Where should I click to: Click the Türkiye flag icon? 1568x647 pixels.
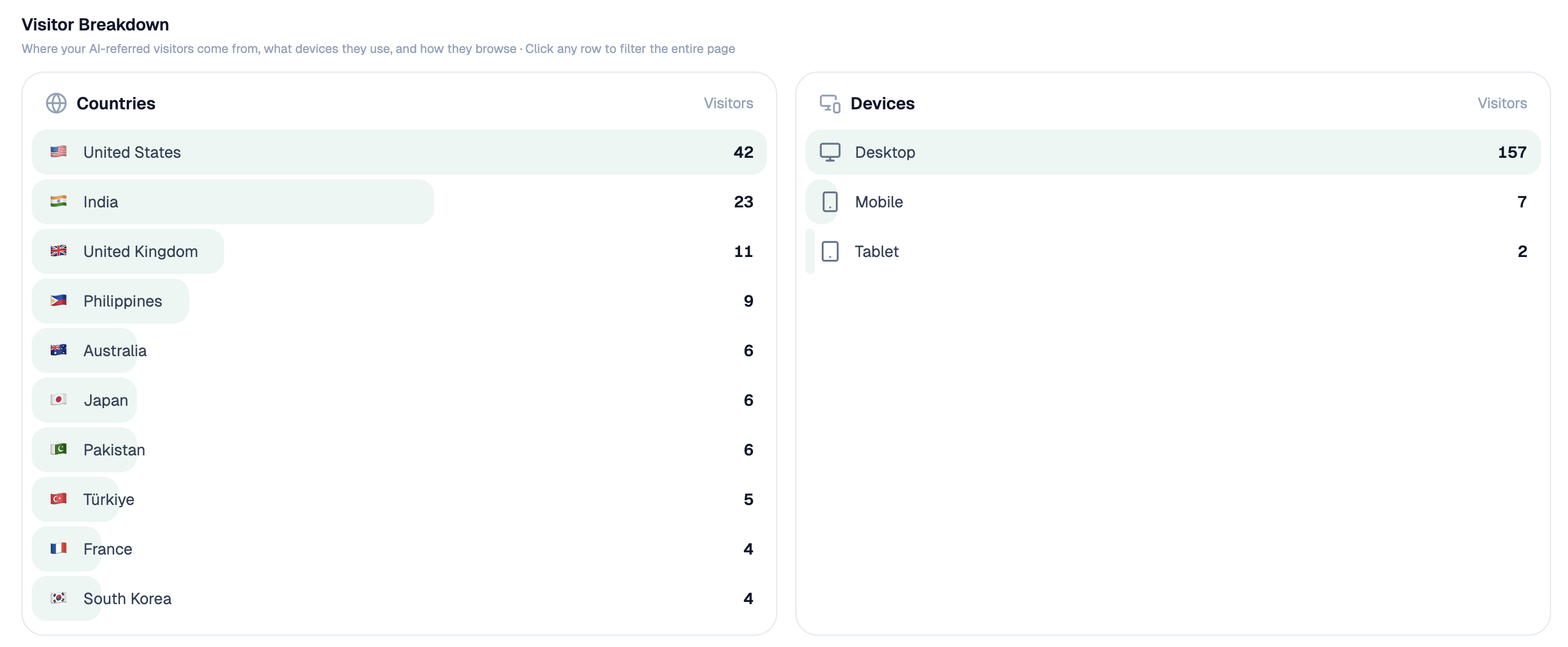(x=59, y=499)
